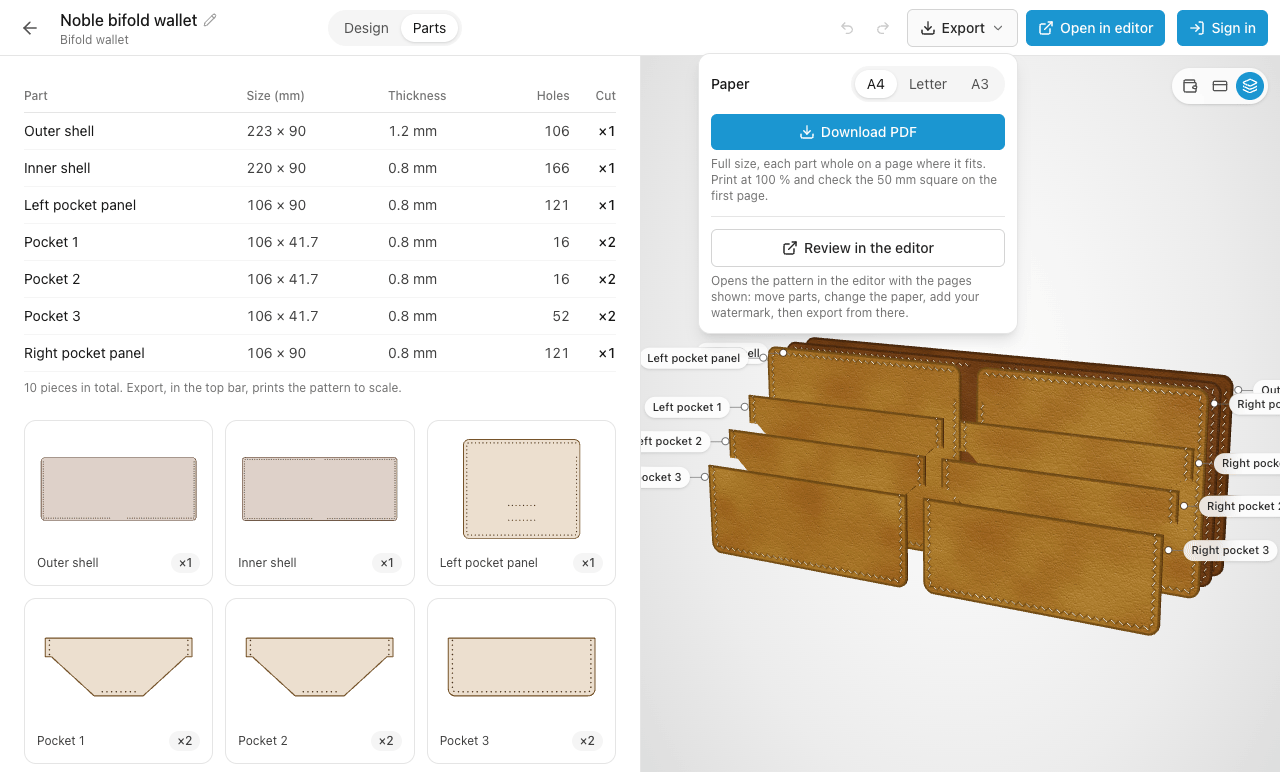Click the Holes column header
This screenshot has height=772, width=1280.
click(553, 96)
